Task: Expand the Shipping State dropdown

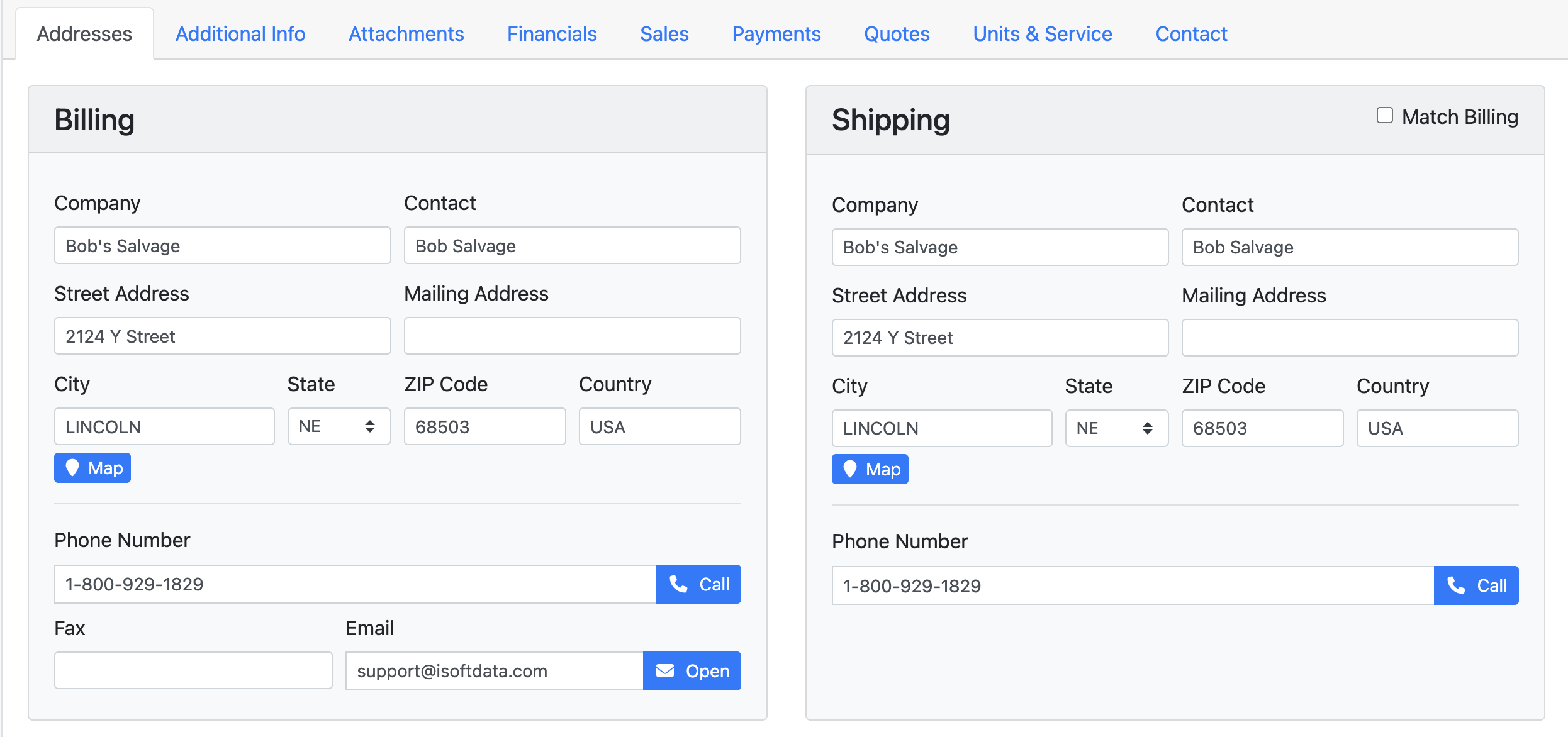Action: pyautogui.click(x=1116, y=428)
